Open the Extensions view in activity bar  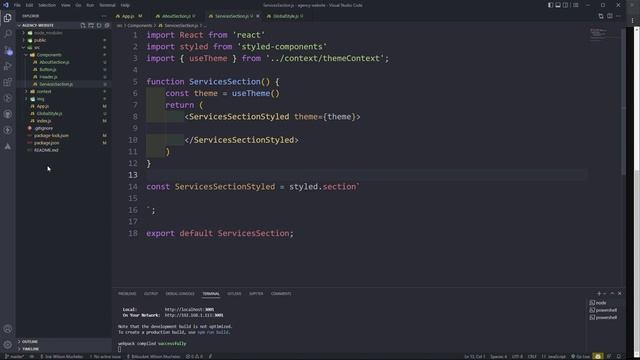(x=7, y=82)
